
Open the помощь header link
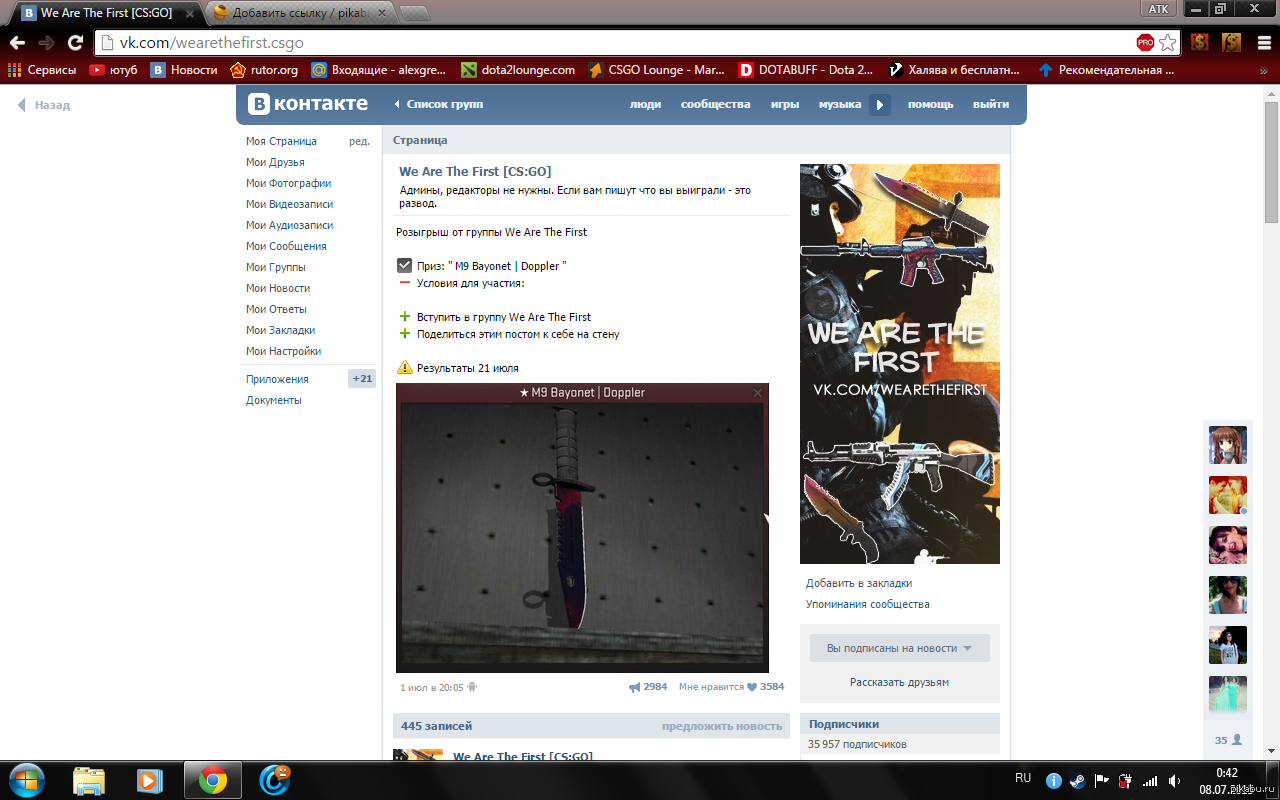pos(930,104)
